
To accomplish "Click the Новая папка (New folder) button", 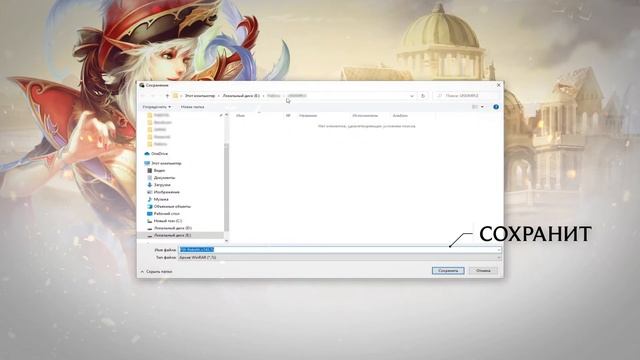I will [192, 107].
